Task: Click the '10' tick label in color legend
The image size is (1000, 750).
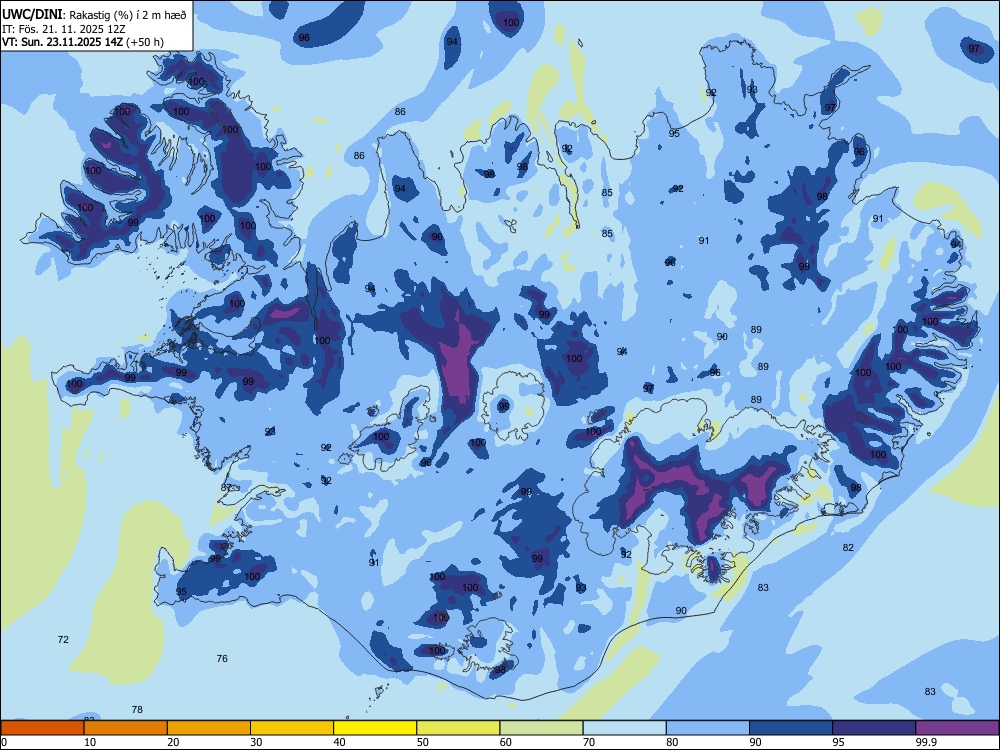Action: click(90, 742)
